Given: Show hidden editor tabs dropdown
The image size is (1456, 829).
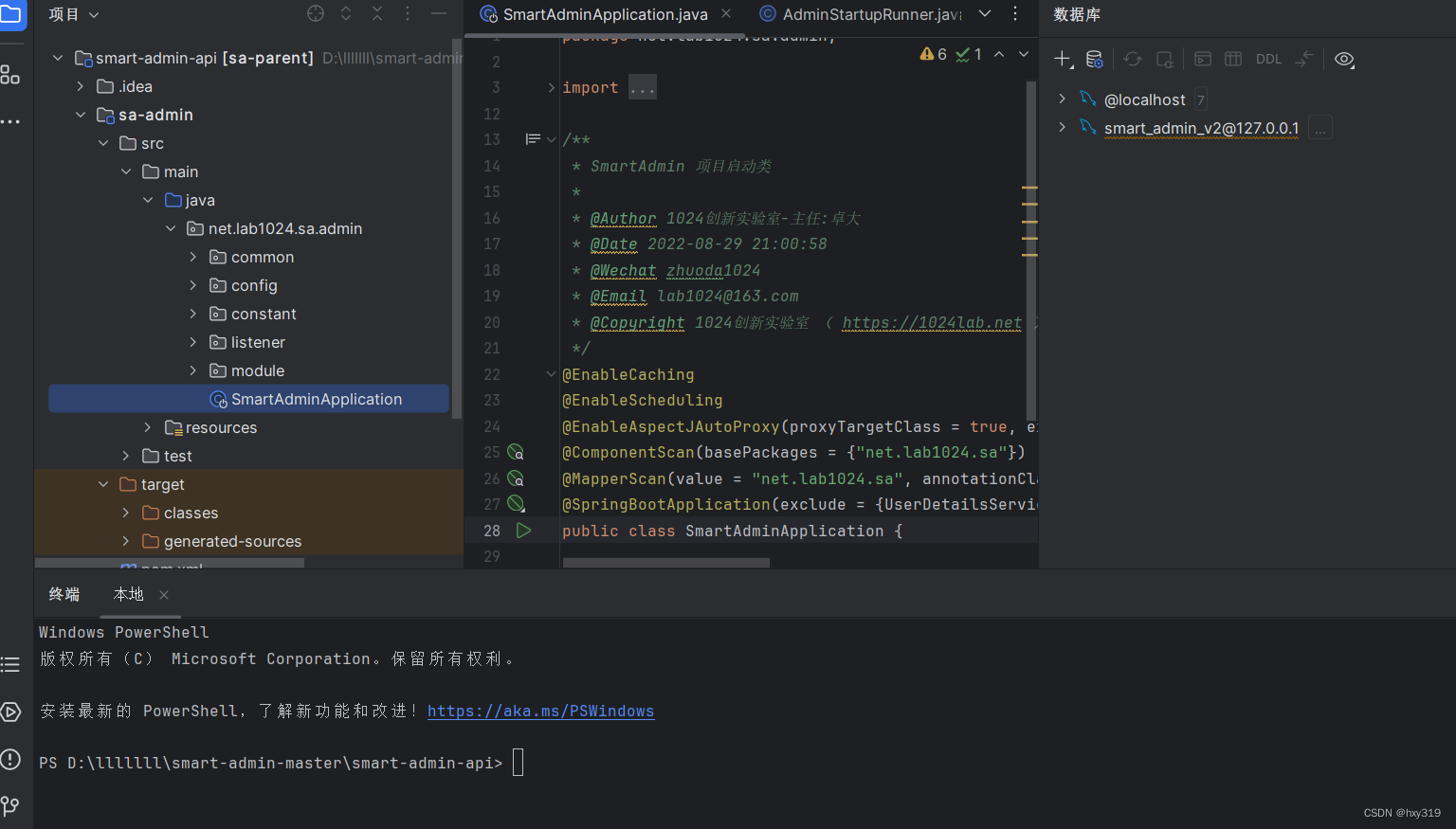Looking at the screenshot, I should click(x=985, y=13).
